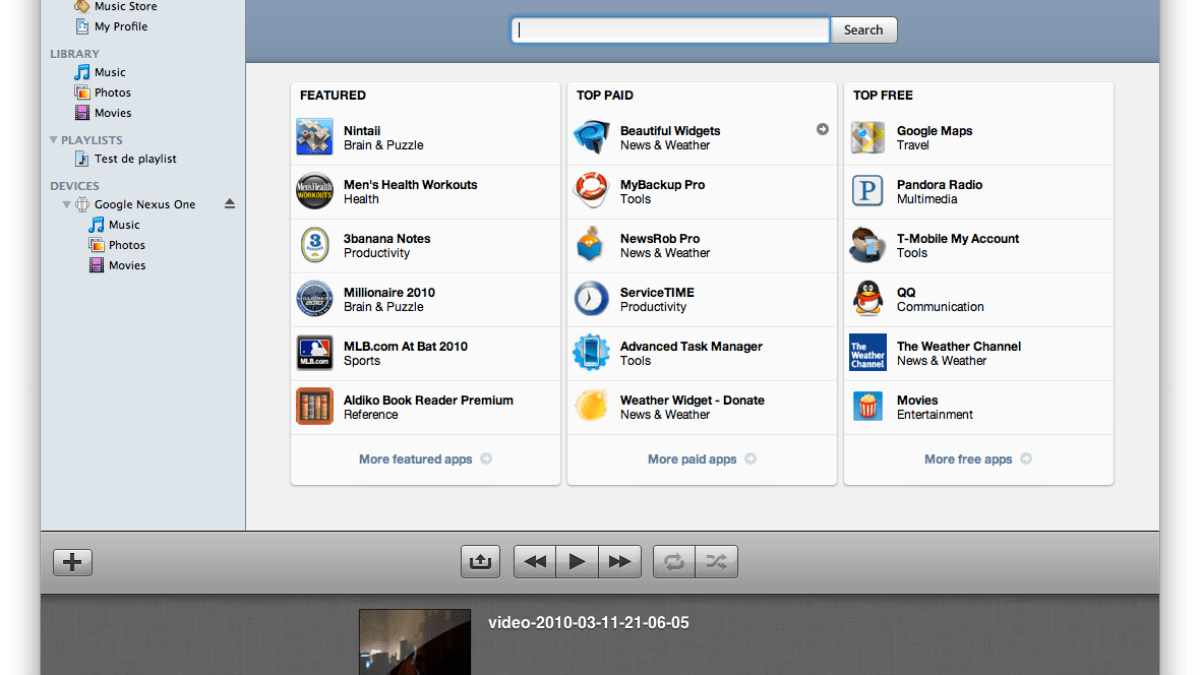Select the Google Maps app icon

click(x=867, y=137)
